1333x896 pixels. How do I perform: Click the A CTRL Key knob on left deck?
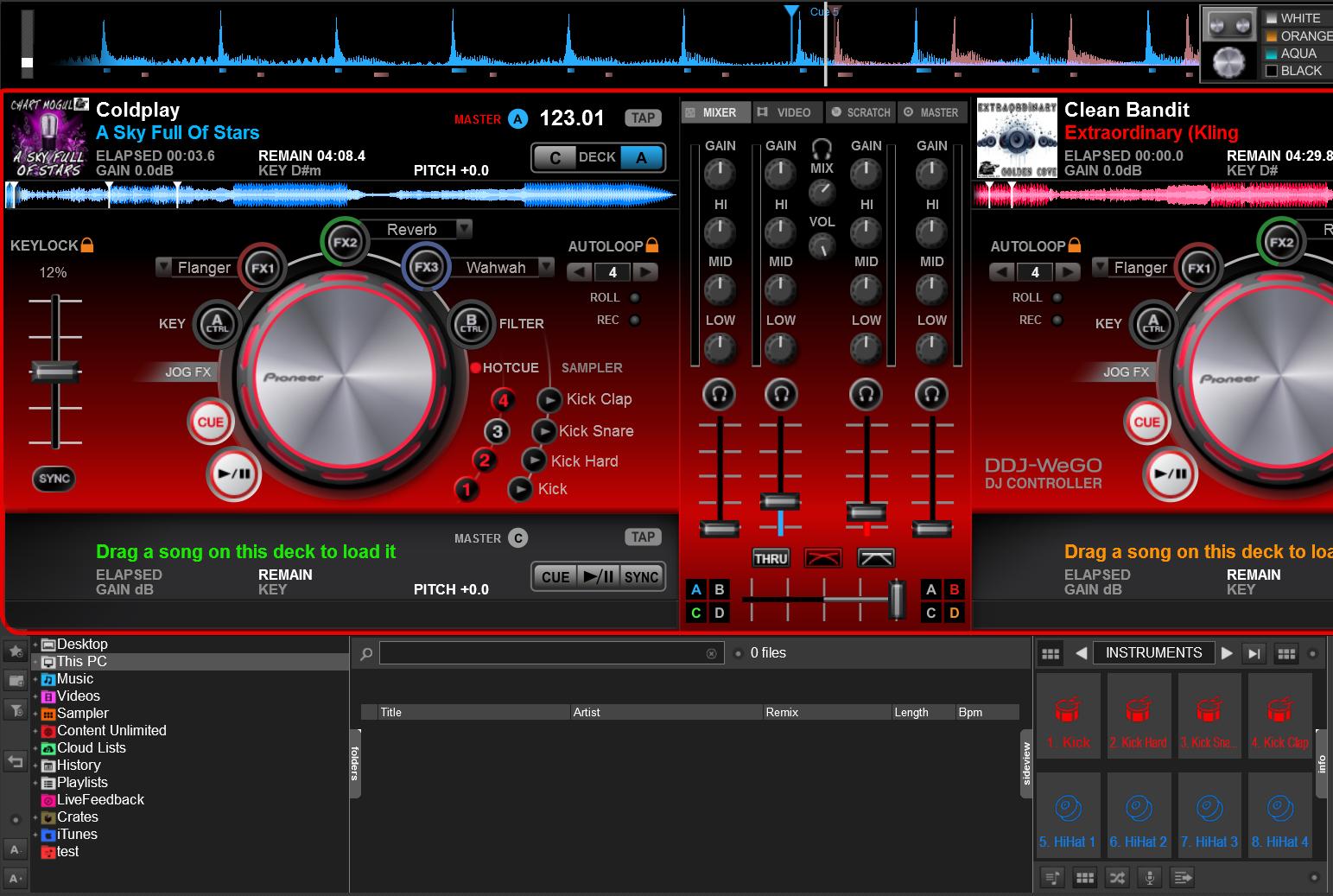217,324
